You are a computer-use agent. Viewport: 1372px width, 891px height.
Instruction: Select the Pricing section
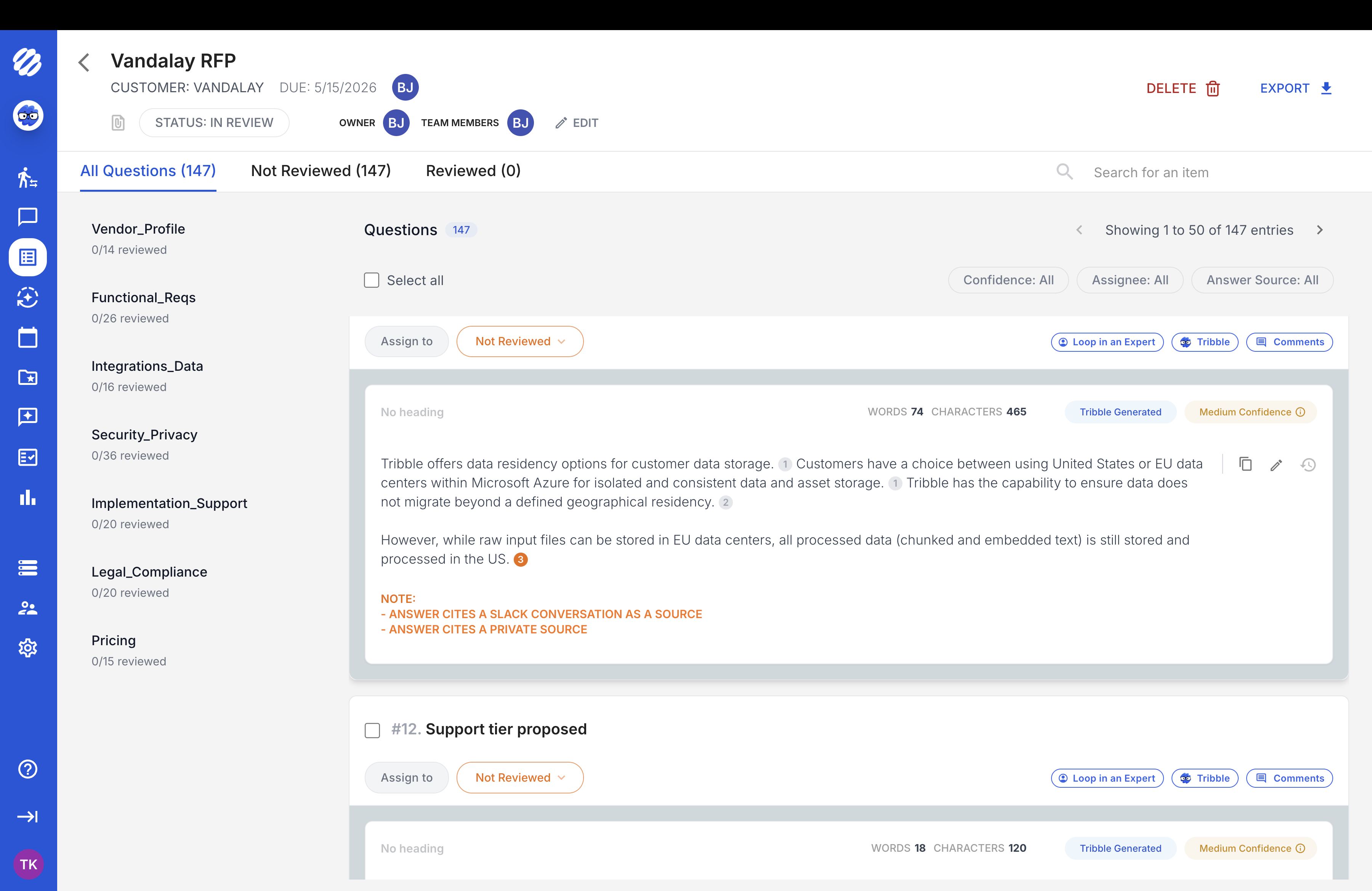tap(129, 650)
